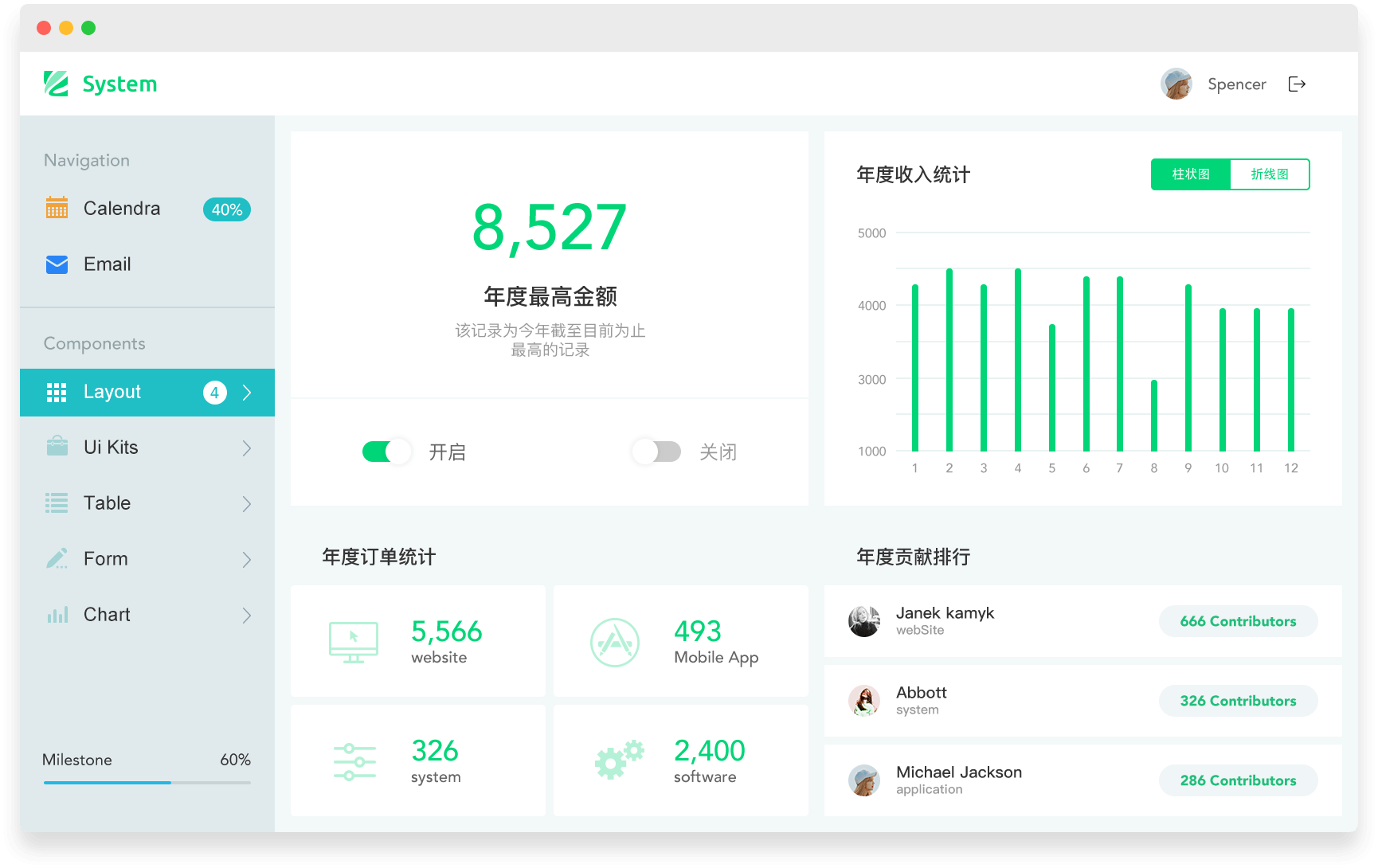Expand the Table menu chevron
Screen dimensions: 1378x868
pyautogui.click(x=247, y=504)
